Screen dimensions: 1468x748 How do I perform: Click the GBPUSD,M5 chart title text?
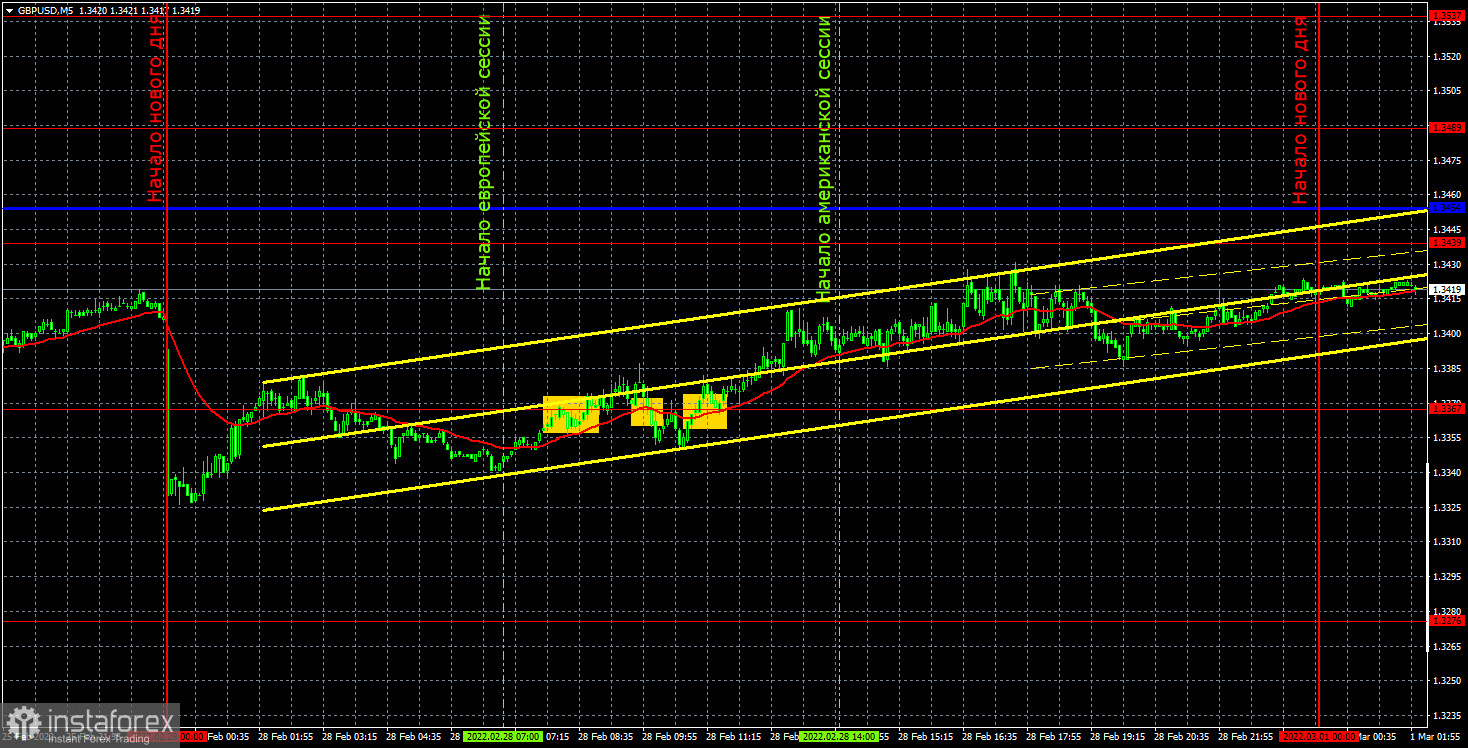45,9
